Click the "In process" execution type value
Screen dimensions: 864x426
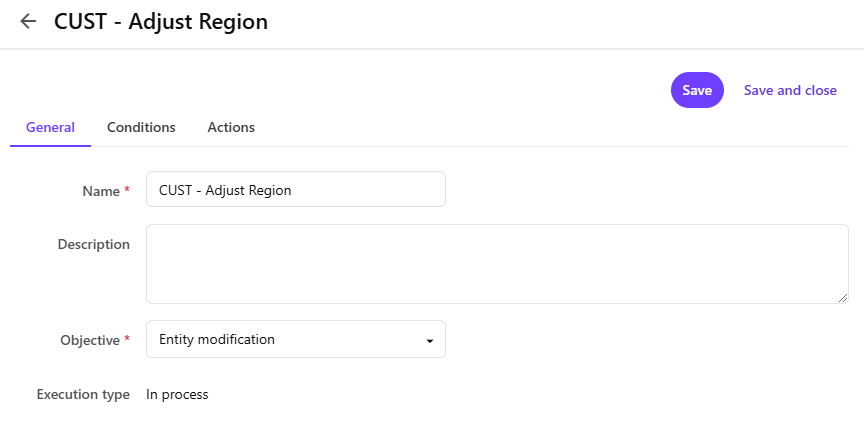pos(177,395)
